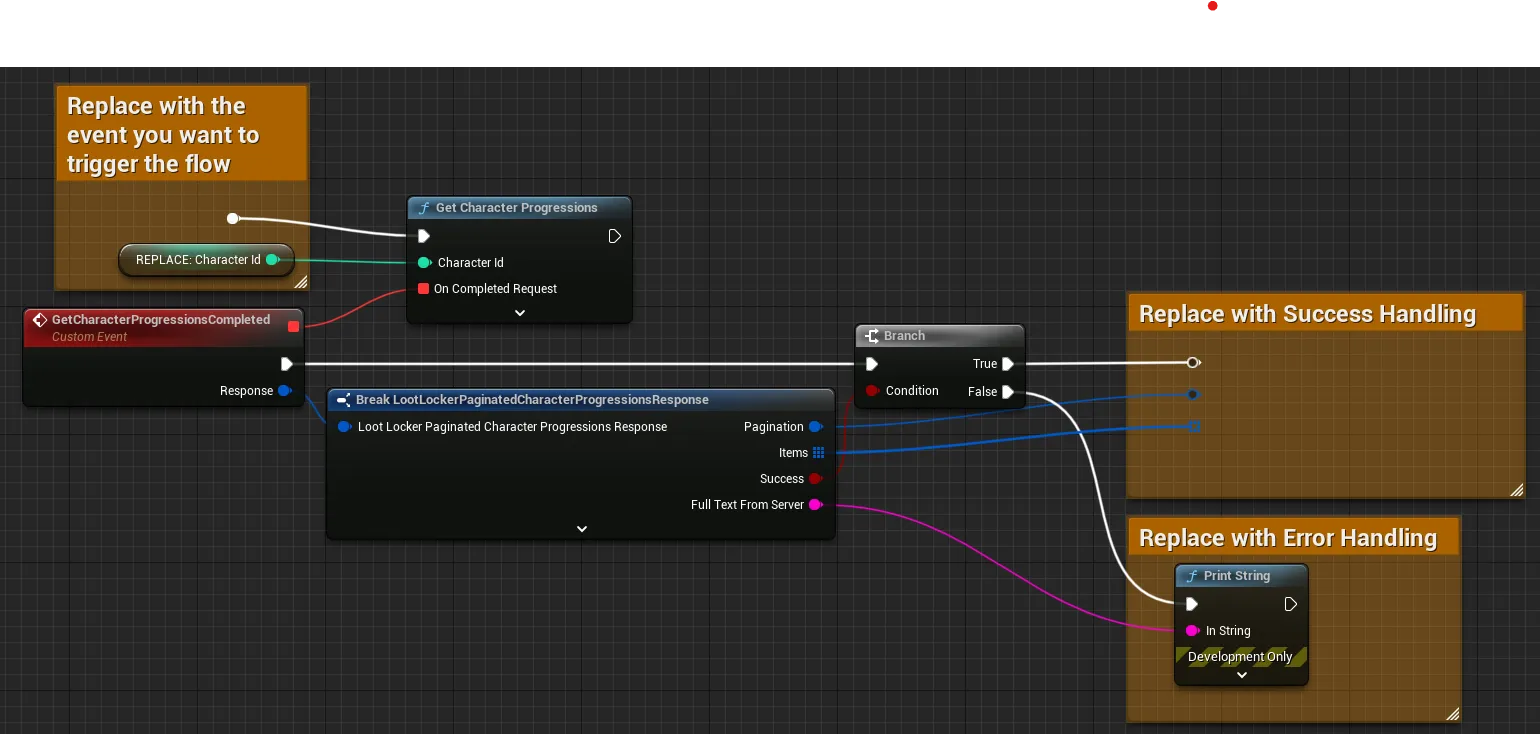
Task: Click the Branch exec input pin
Action: 871,364
